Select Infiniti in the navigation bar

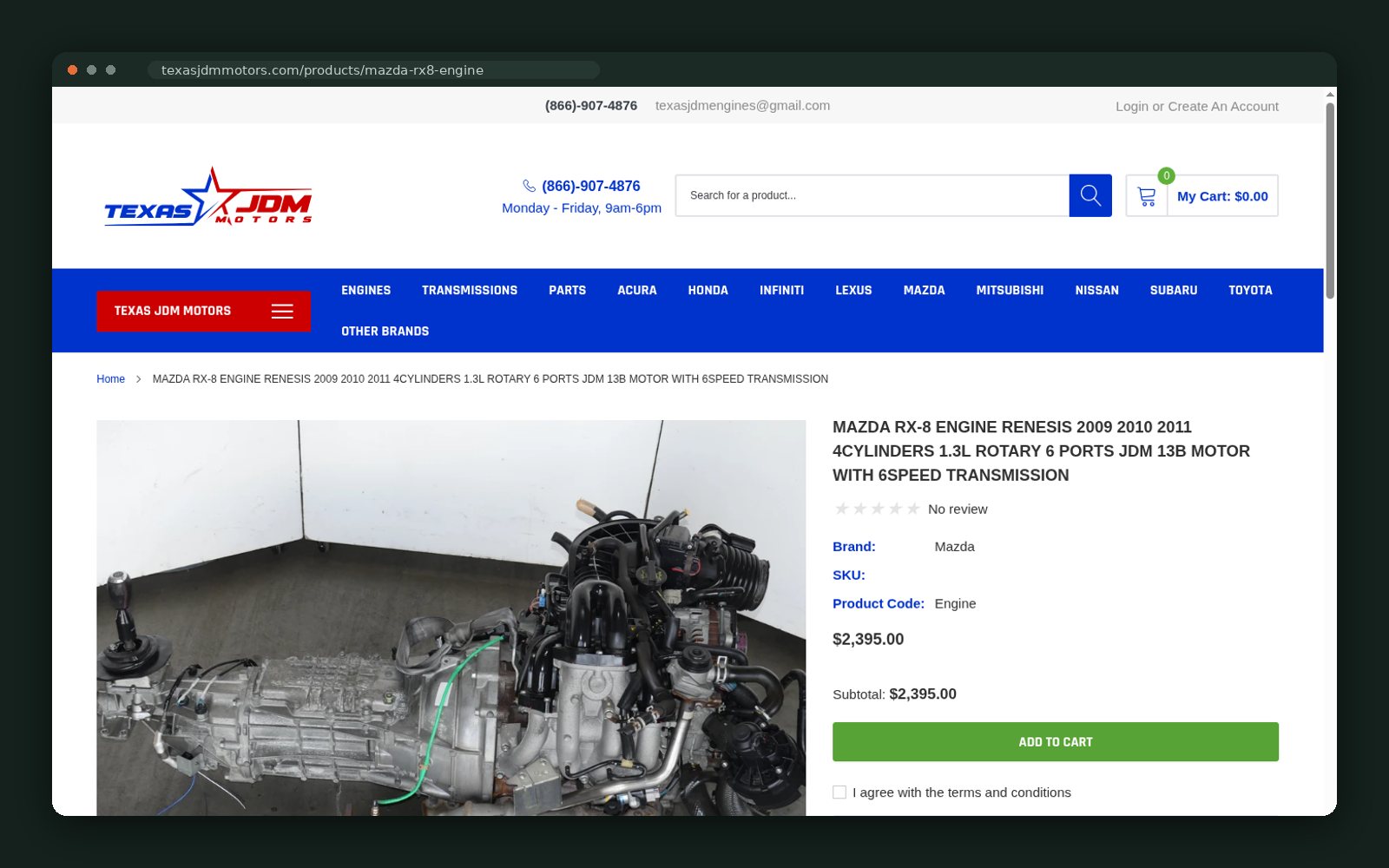(x=781, y=290)
